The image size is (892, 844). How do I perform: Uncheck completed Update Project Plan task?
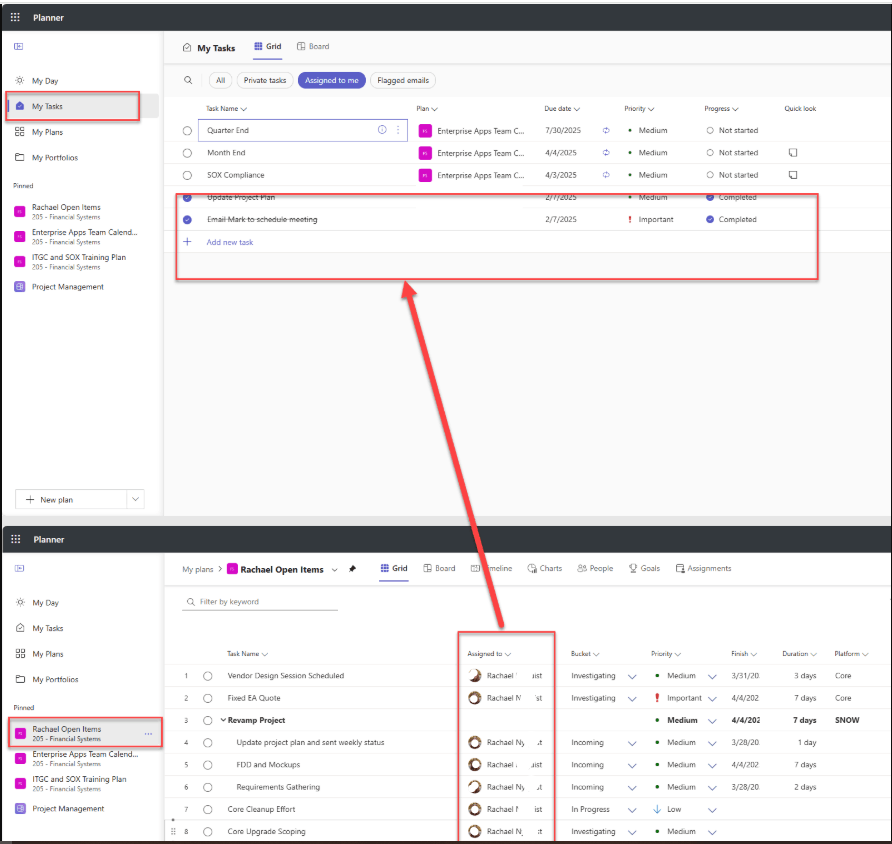[x=187, y=198]
